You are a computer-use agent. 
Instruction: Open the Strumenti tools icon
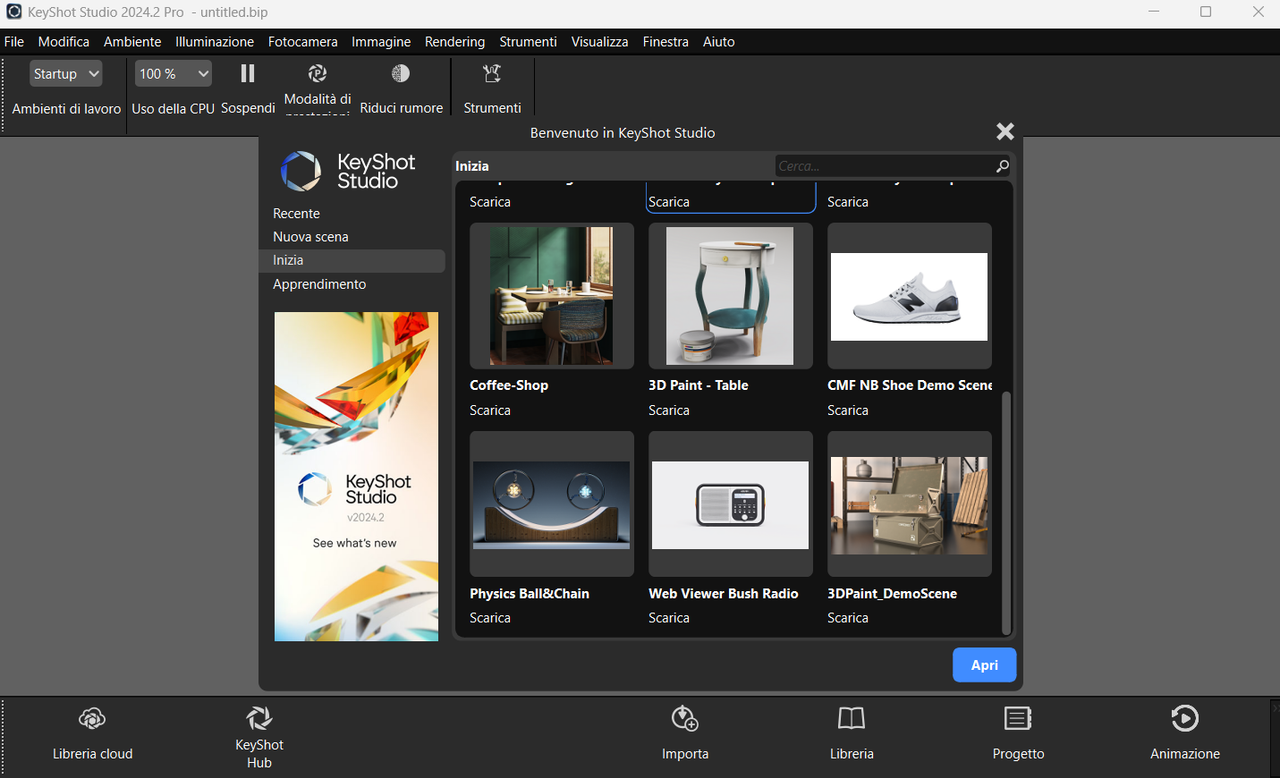492,73
